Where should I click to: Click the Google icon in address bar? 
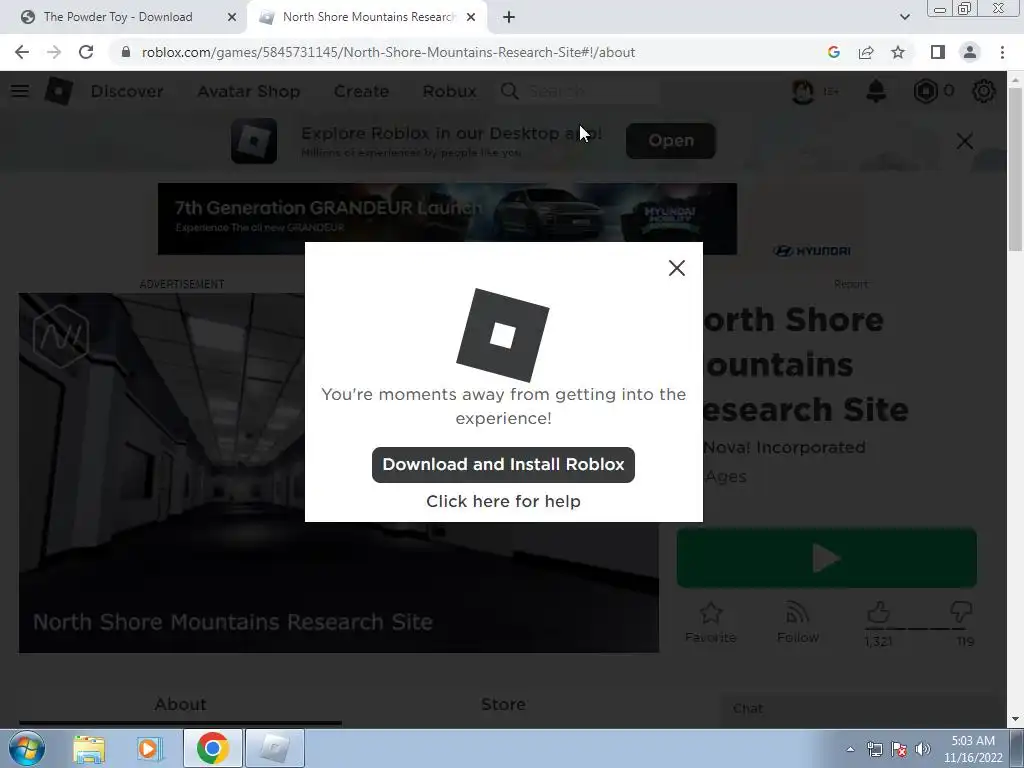coord(833,52)
